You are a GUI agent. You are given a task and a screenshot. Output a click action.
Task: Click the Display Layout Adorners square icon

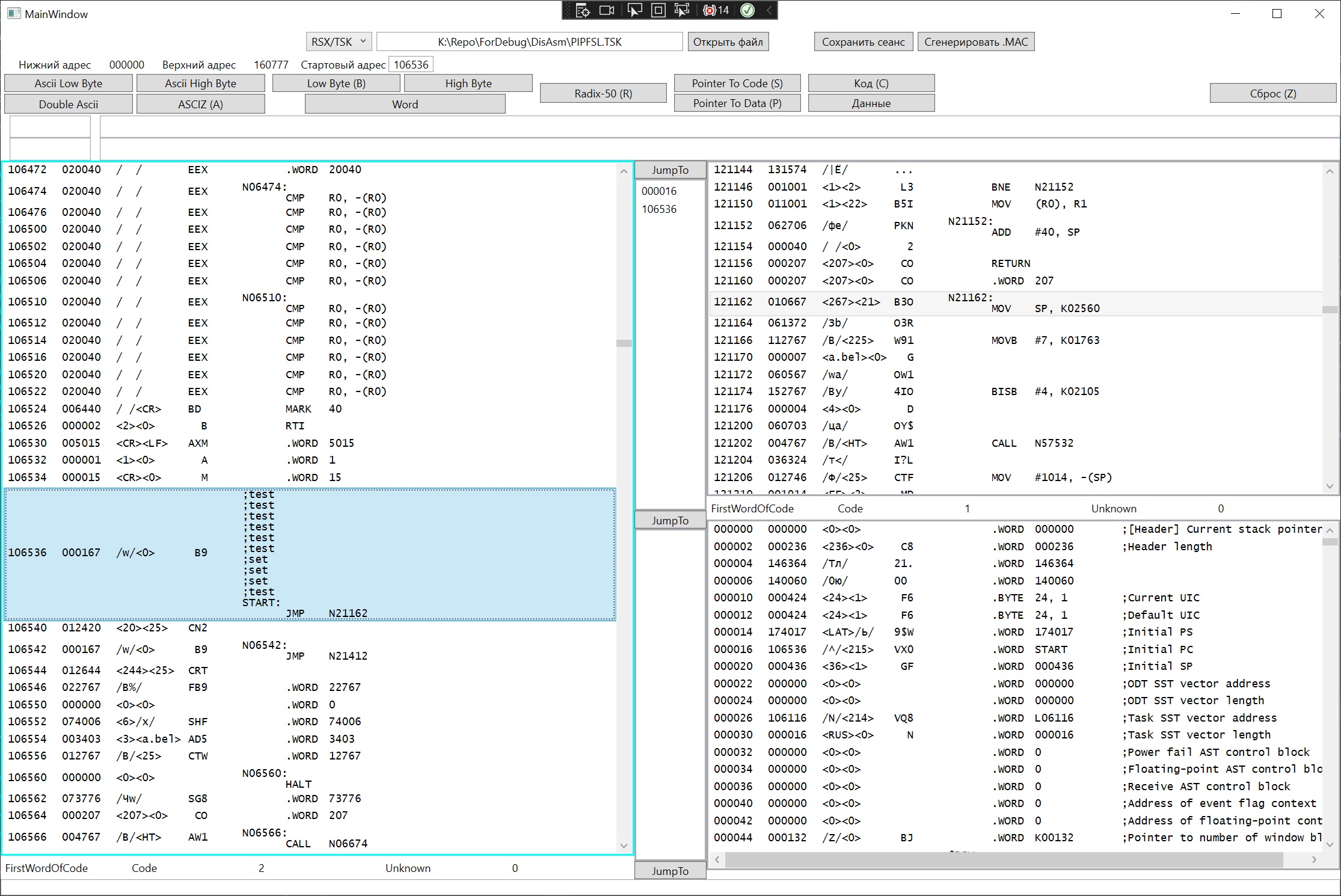(658, 10)
